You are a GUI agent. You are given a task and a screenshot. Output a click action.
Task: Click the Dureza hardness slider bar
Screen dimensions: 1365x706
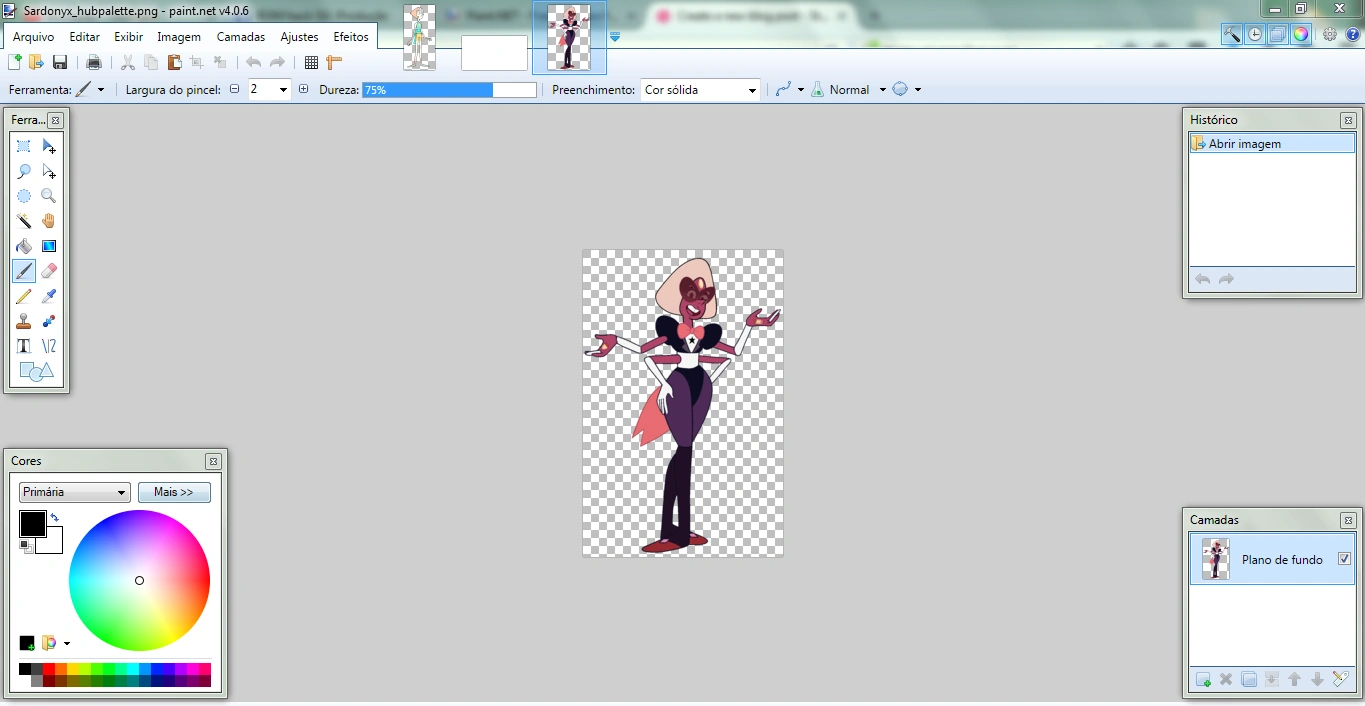click(450, 90)
